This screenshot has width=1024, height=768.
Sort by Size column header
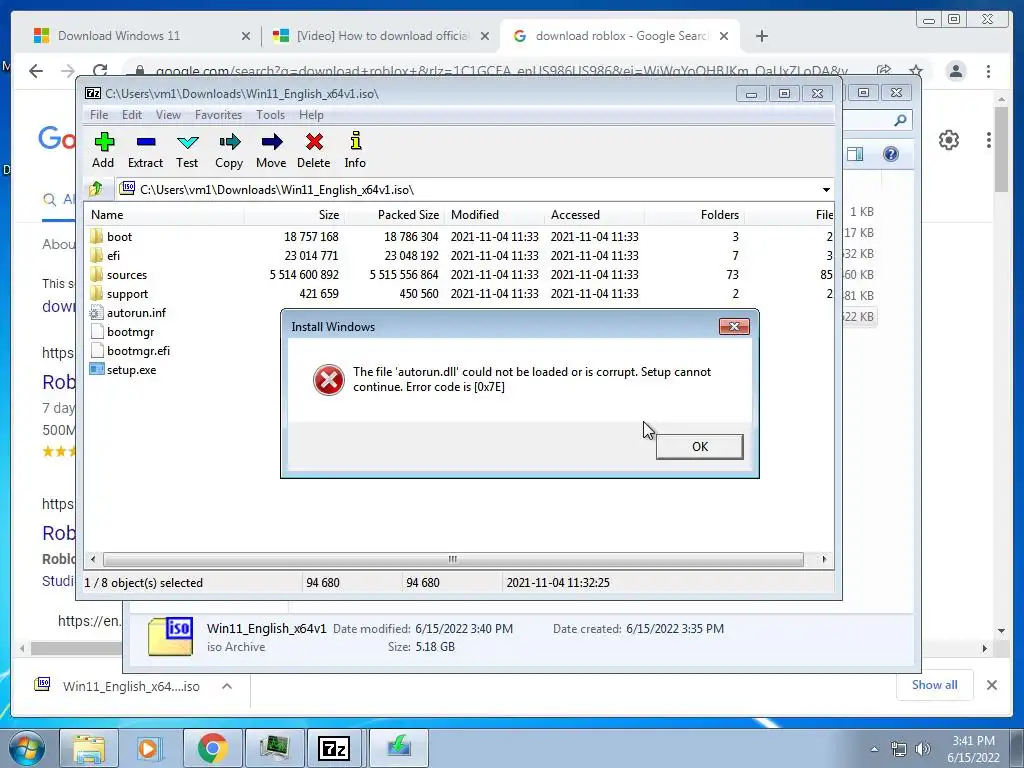click(295, 215)
